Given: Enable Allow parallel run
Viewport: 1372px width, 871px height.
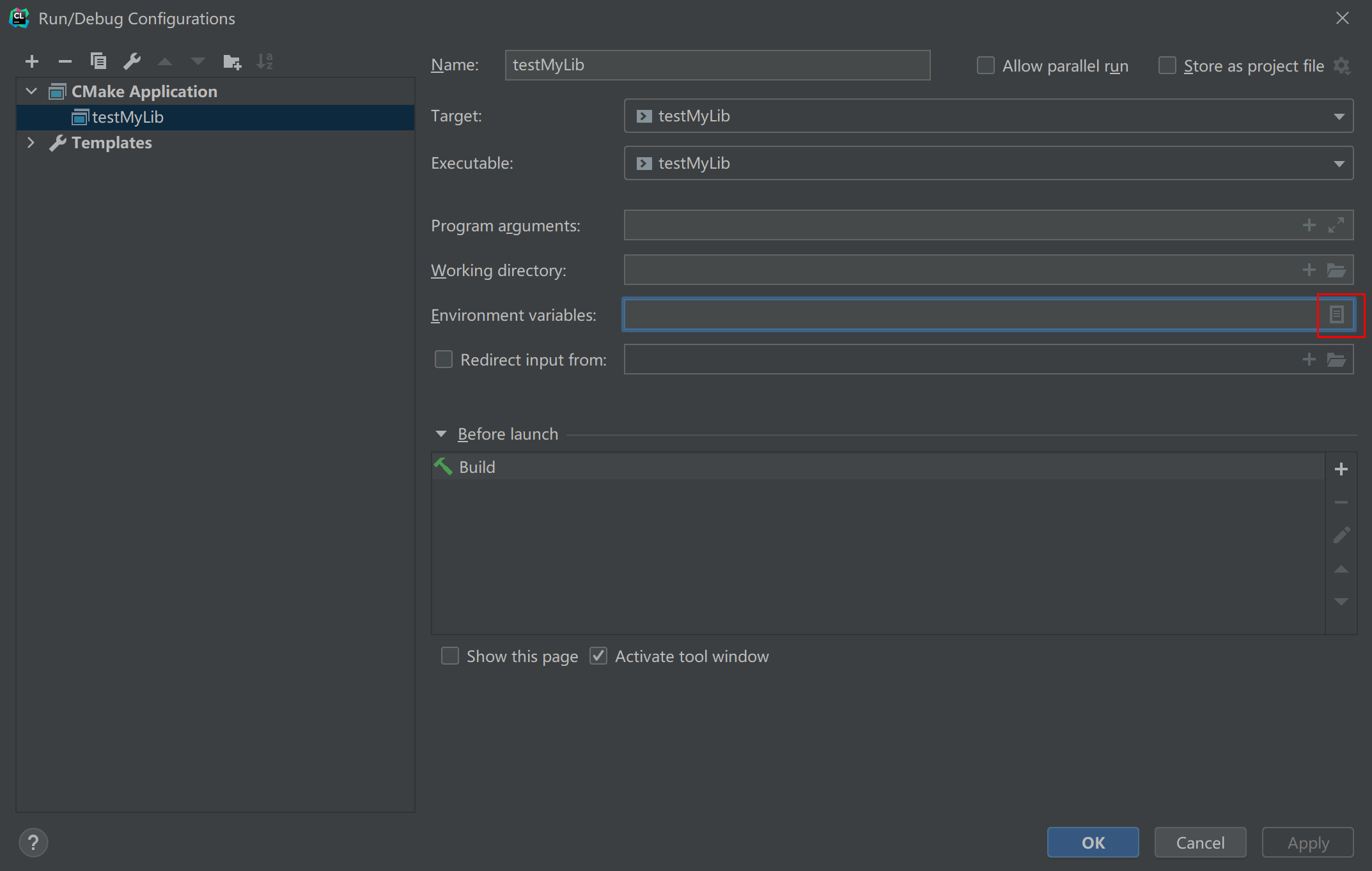Looking at the screenshot, I should 985,66.
